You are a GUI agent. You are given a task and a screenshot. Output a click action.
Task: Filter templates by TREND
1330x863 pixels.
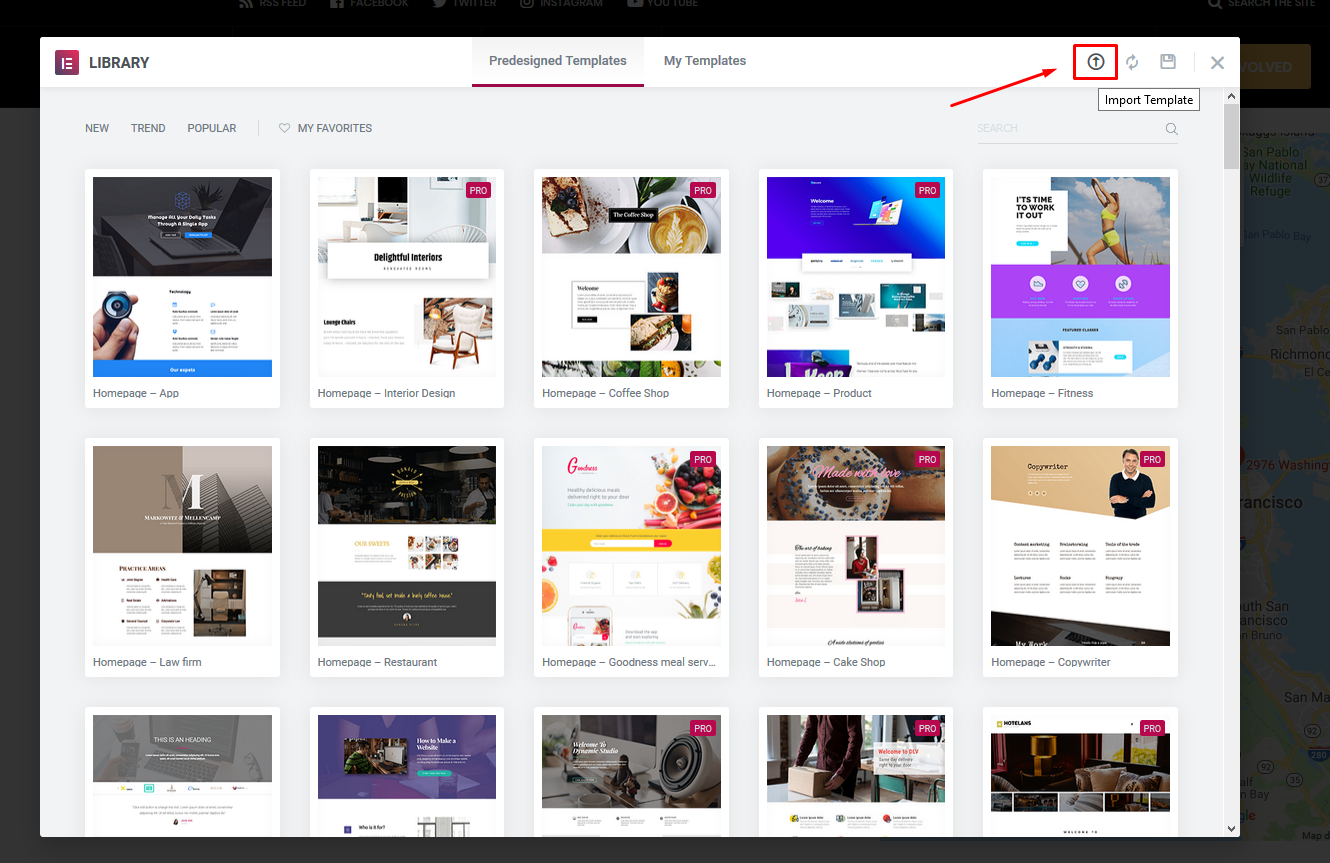pyautogui.click(x=148, y=128)
